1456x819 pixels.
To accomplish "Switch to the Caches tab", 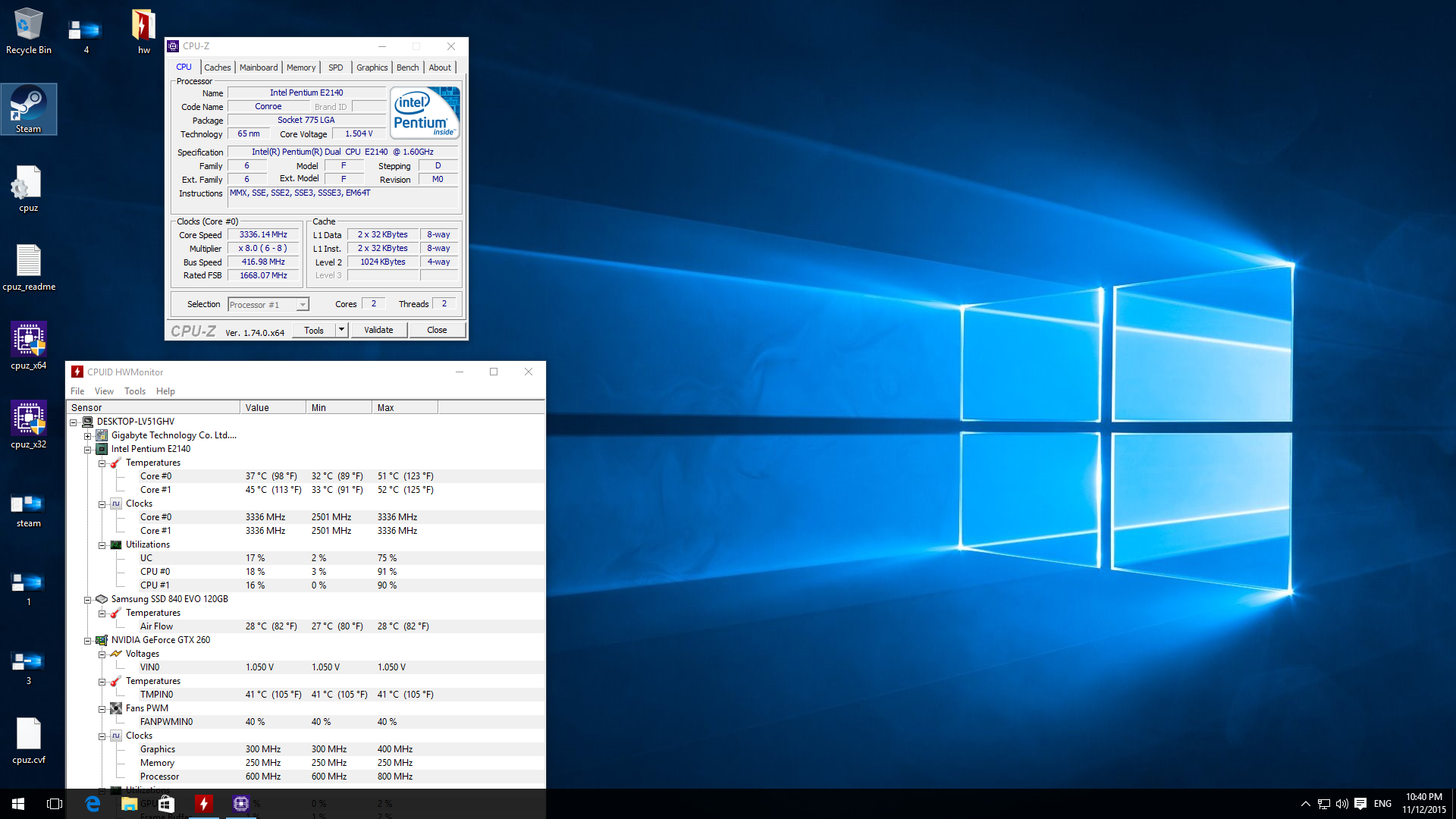I will (x=217, y=67).
